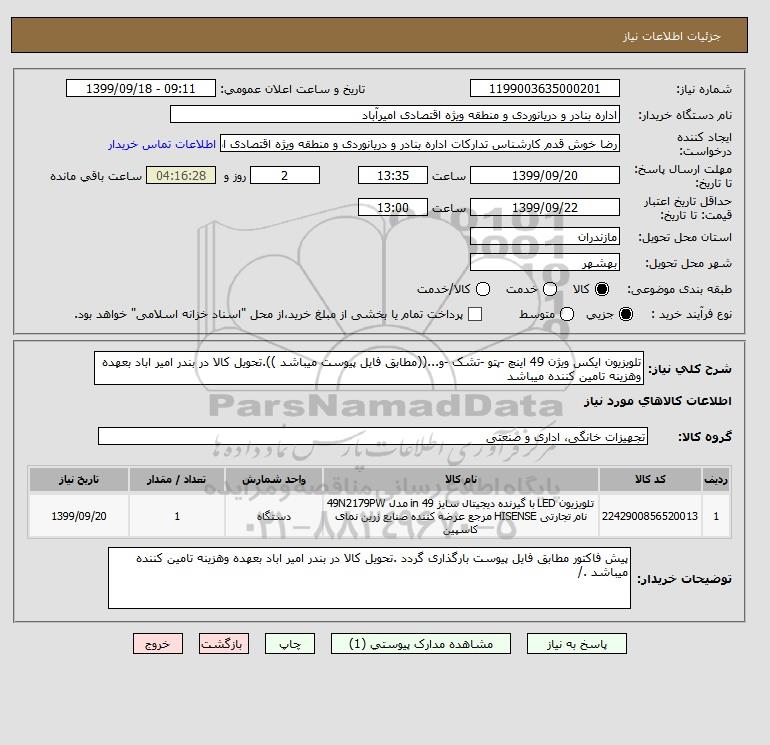
Task: Click the need date cell 1399/09/20 in table
Action: click(79, 516)
